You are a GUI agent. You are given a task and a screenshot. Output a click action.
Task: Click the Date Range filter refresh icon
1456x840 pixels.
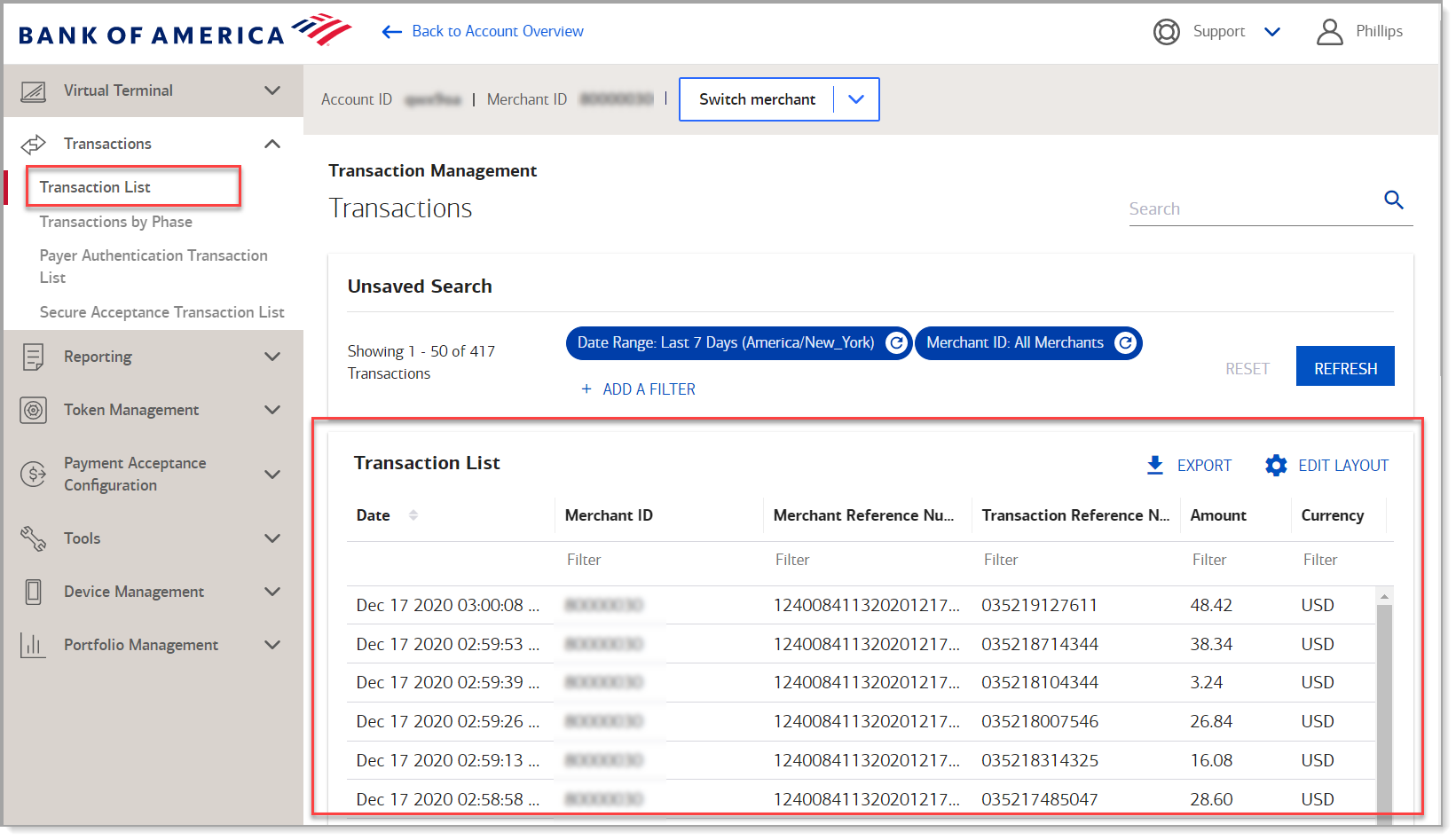(897, 343)
